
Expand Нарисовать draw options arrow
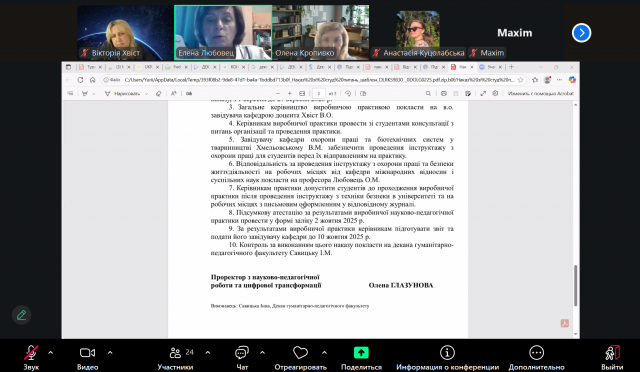click(x=147, y=94)
